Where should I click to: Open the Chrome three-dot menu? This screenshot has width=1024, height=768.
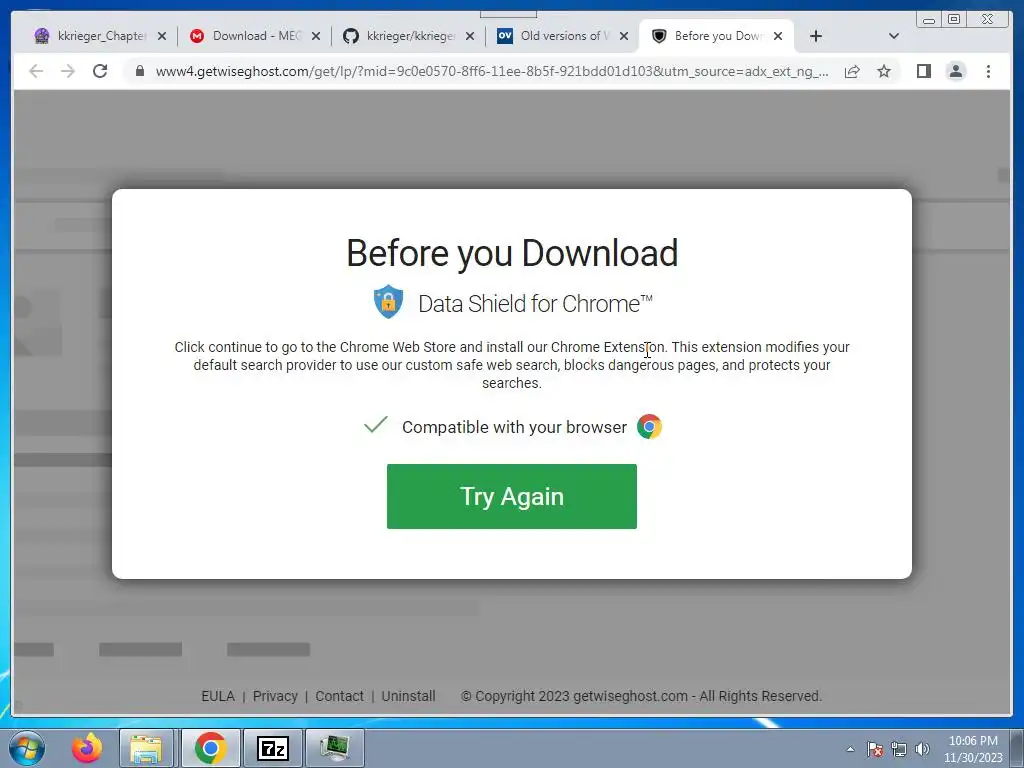pos(988,71)
